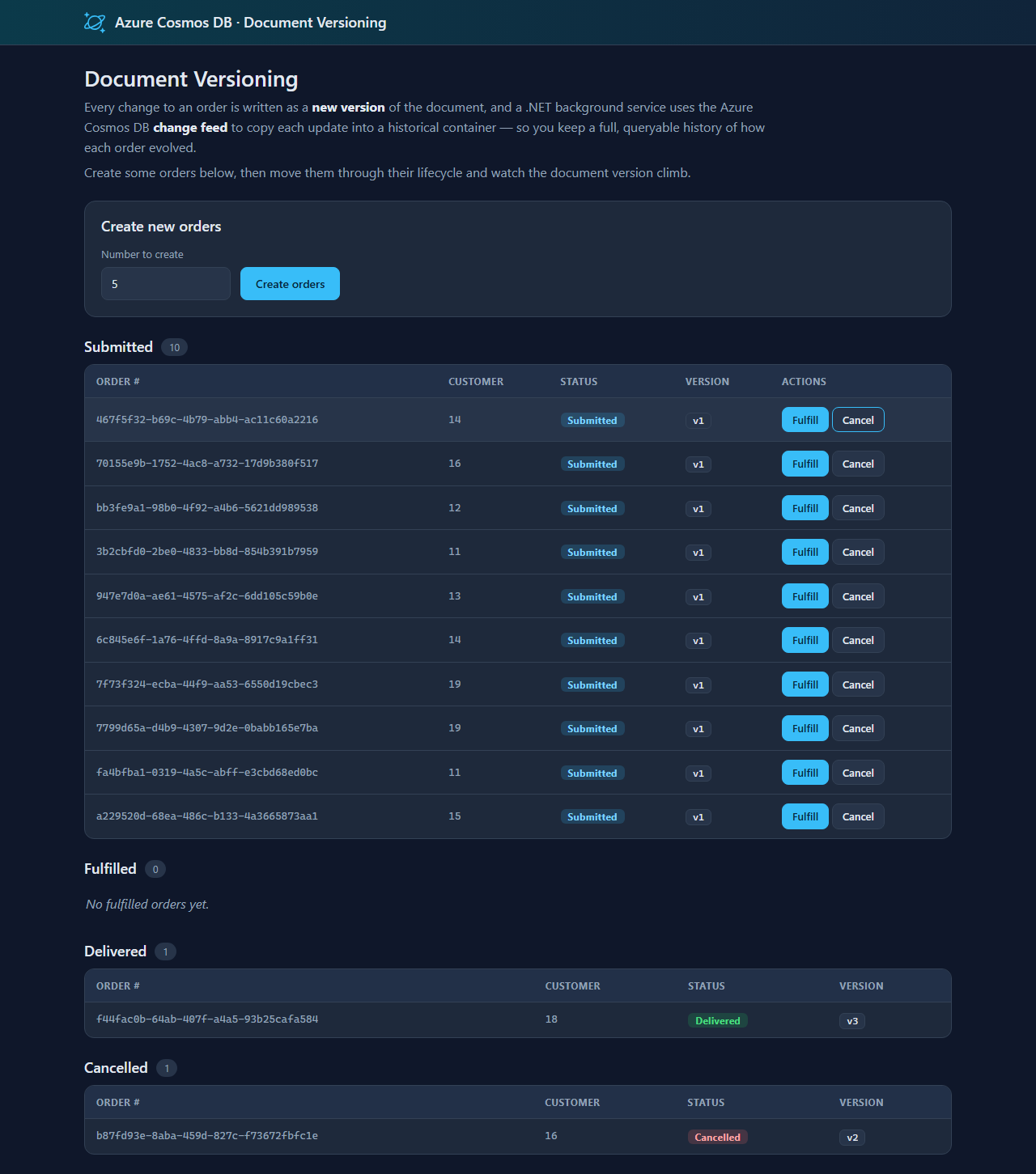Image resolution: width=1036 pixels, height=1174 pixels.
Task: Click customer value 13 for order 947e7d0a
Action: point(455,595)
